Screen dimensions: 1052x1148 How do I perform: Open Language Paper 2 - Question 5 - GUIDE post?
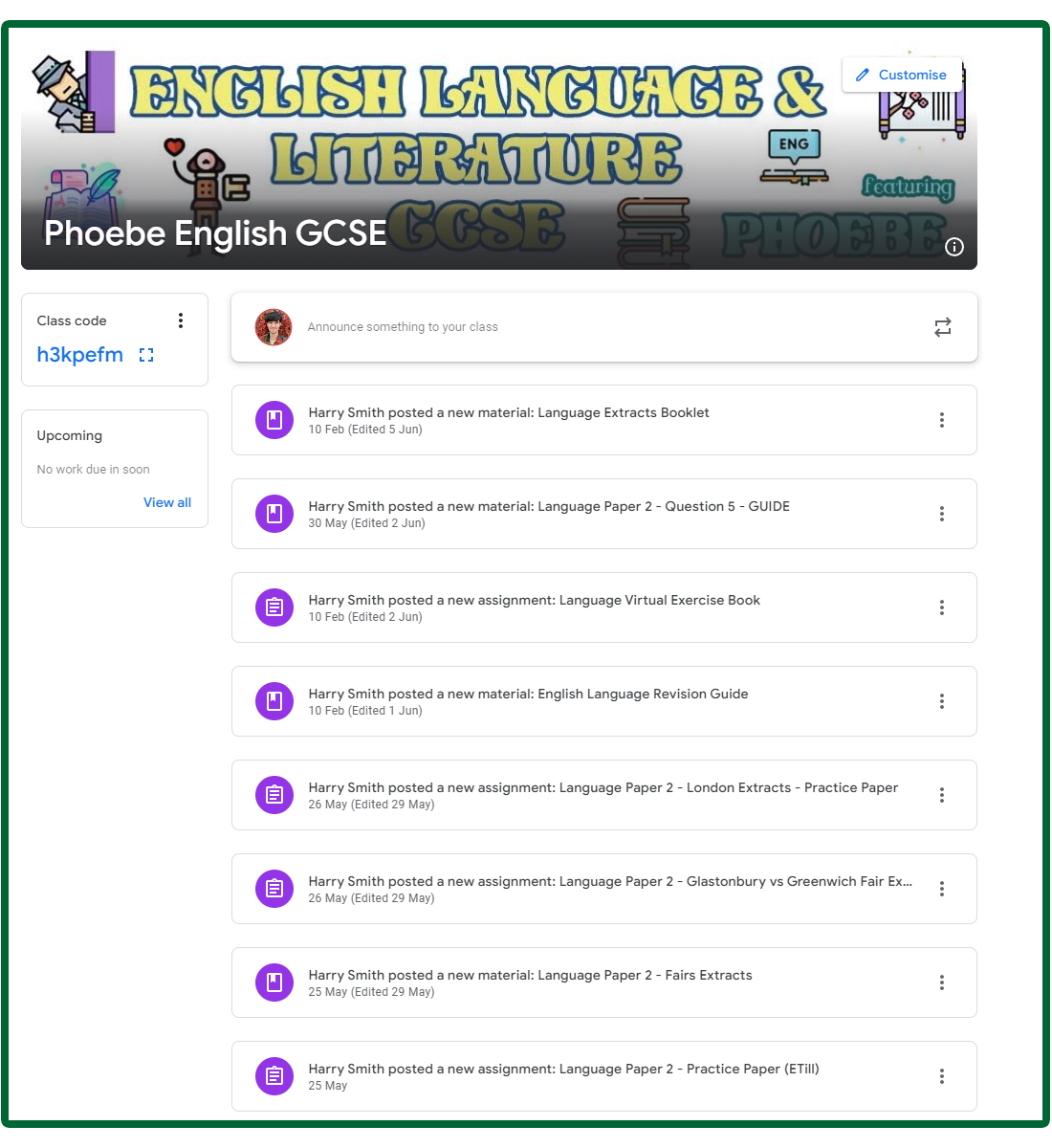[604, 514]
